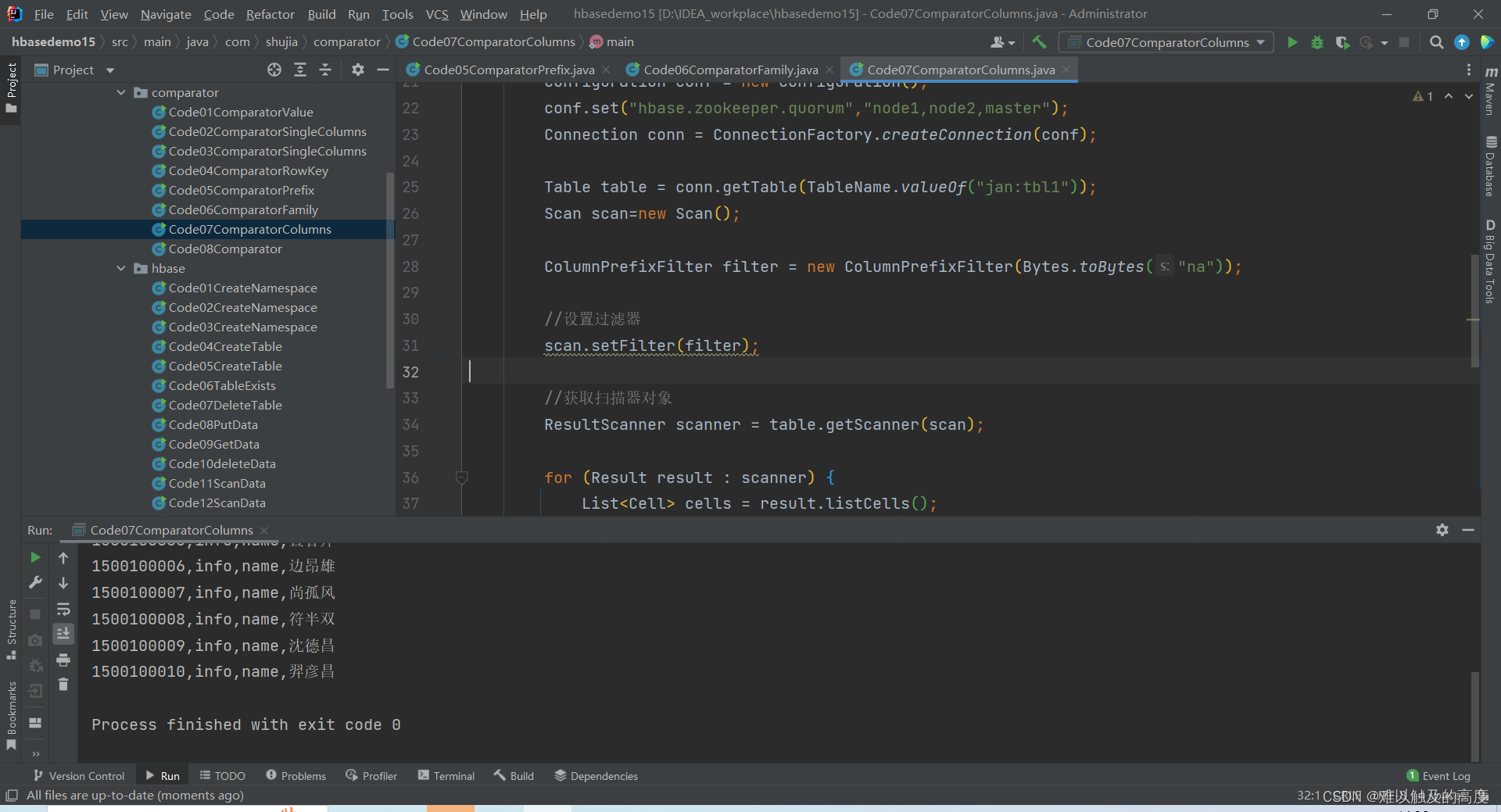
Task: Open editor tabs more options menu
Action: (x=1468, y=70)
